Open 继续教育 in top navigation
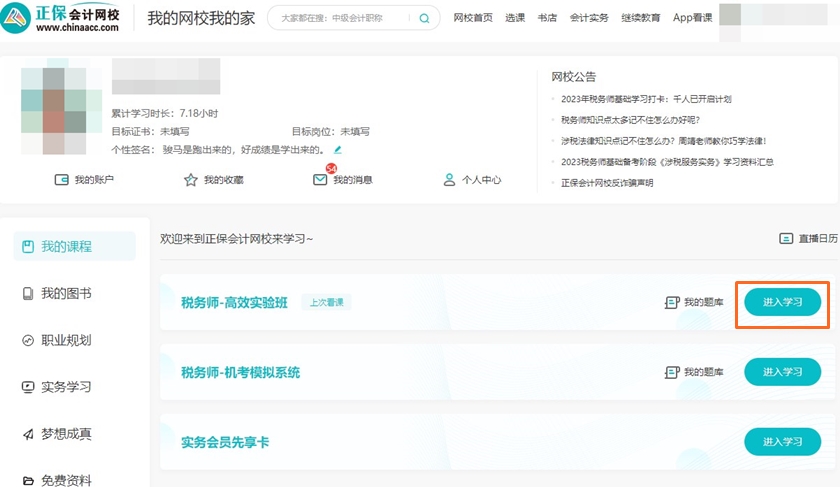This screenshot has height=487, width=840. click(641, 18)
